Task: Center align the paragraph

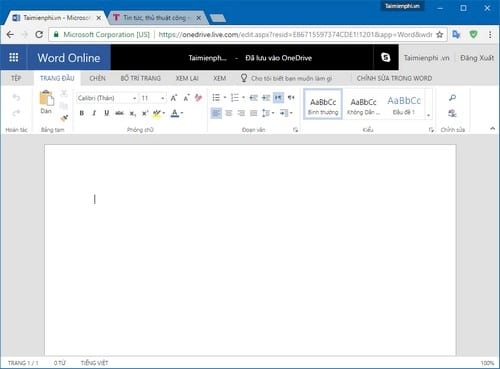Action: coord(229,113)
